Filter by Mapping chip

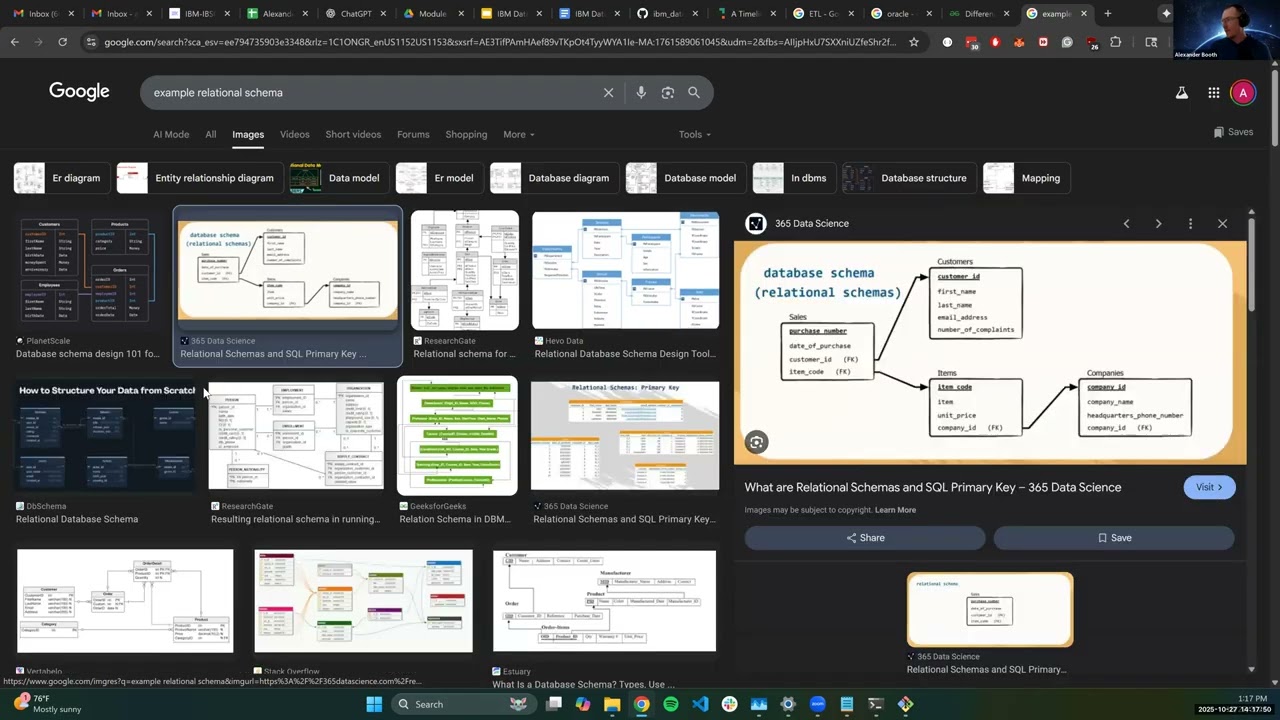click(x=1026, y=178)
